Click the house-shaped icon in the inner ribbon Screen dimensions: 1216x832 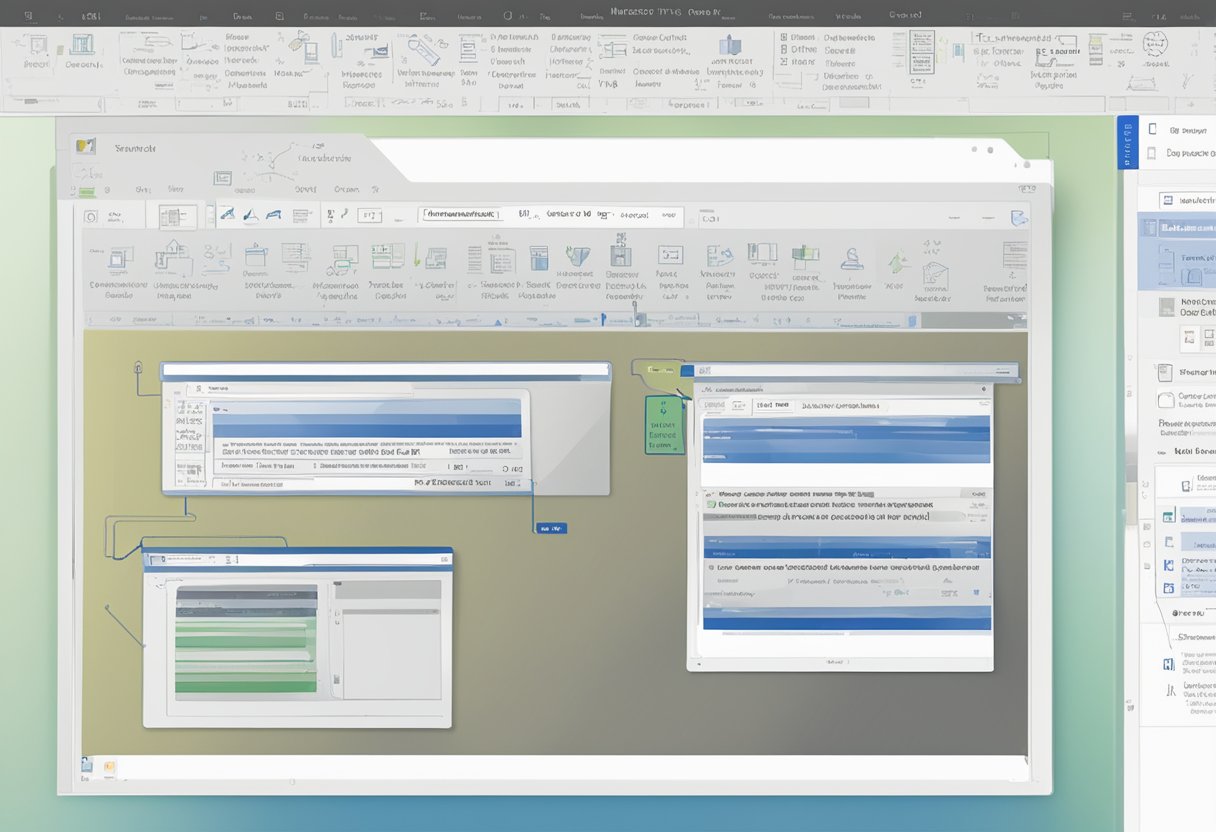coord(171,254)
